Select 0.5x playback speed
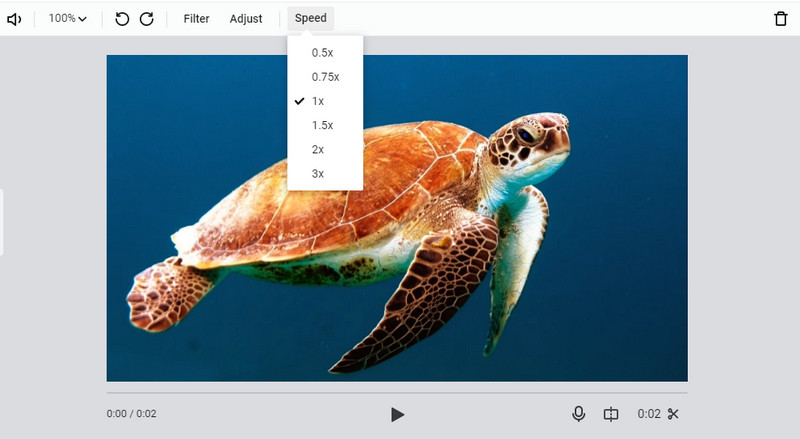 [322, 53]
